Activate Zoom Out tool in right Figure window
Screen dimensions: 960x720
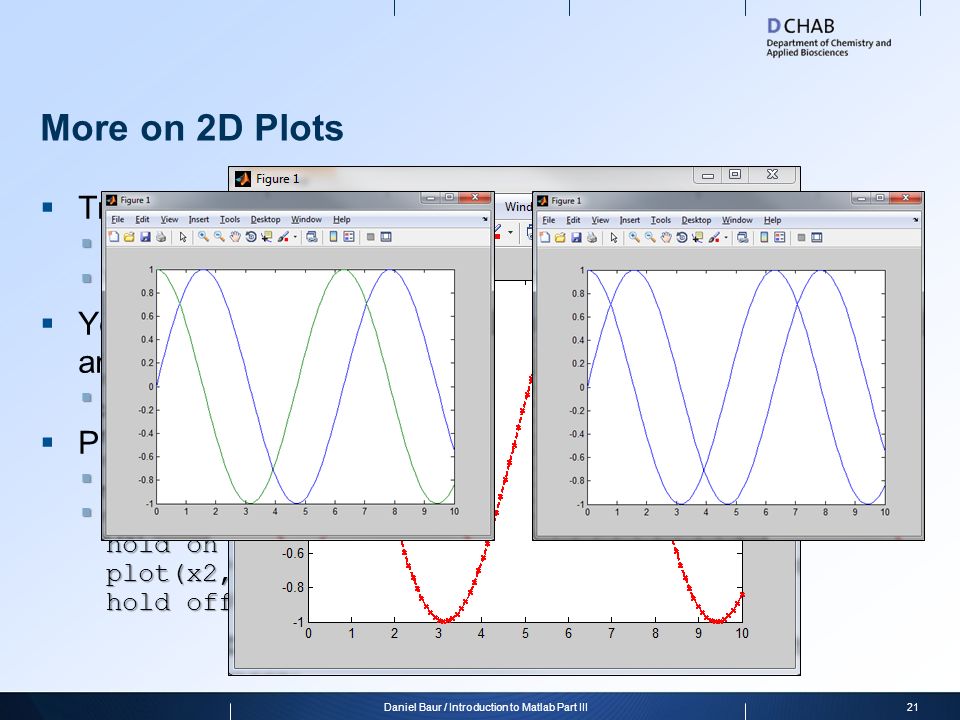point(650,238)
